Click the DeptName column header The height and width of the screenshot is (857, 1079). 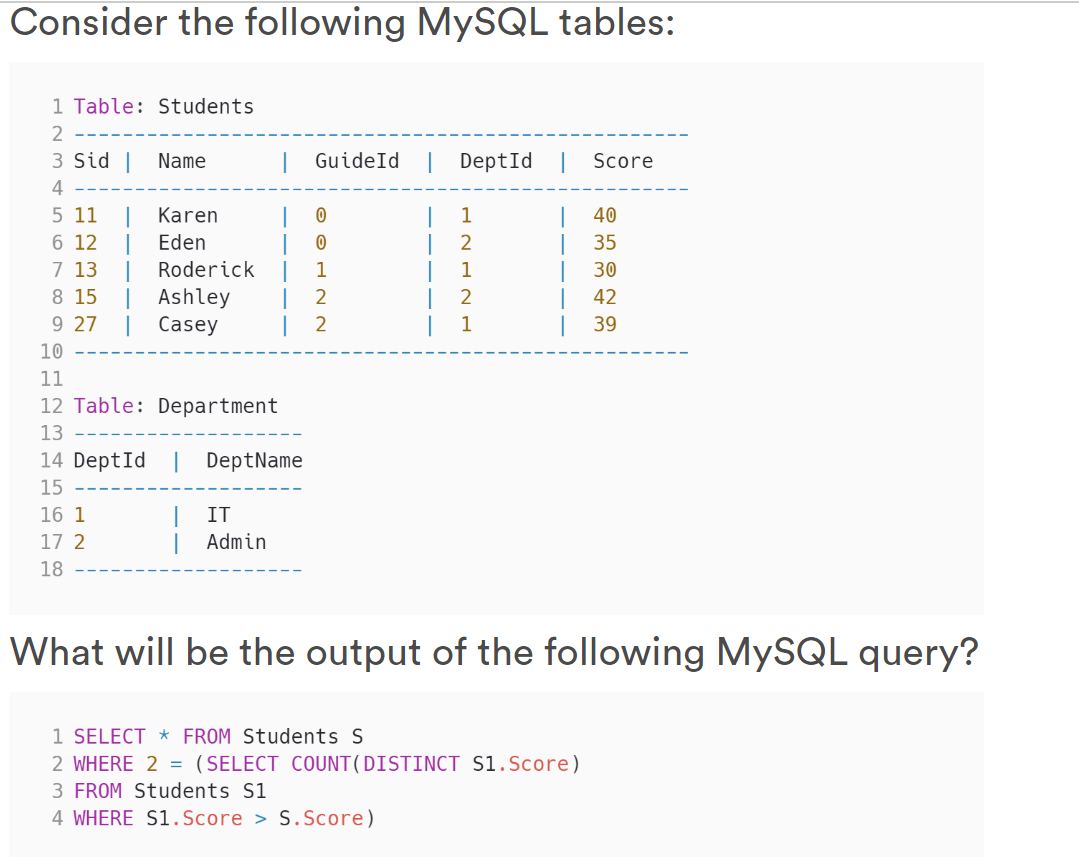click(x=254, y=461)
